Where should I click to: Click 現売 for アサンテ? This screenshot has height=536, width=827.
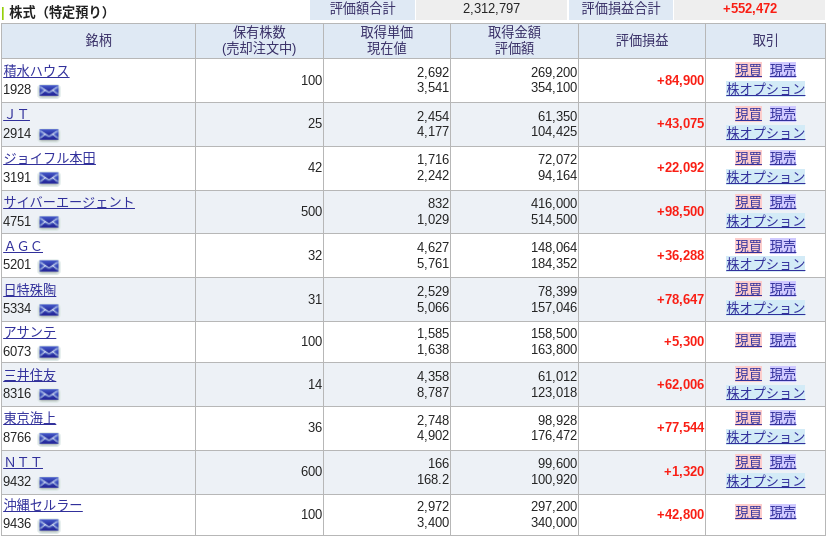pyautogui.click(x=783, y=340)
